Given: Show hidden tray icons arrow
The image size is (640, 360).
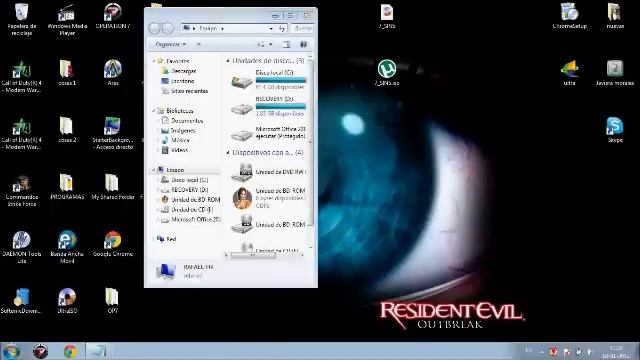Looking at the screenshot, I should (542, 351).
